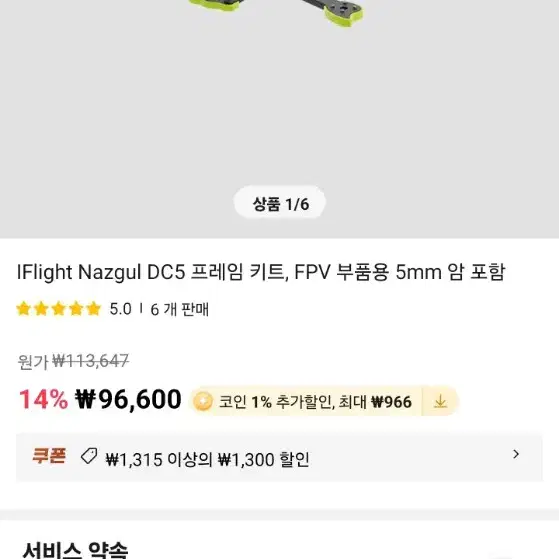Click the struck-through original price ₩113,647
This screenshot has height=559, width=559.
91,361
